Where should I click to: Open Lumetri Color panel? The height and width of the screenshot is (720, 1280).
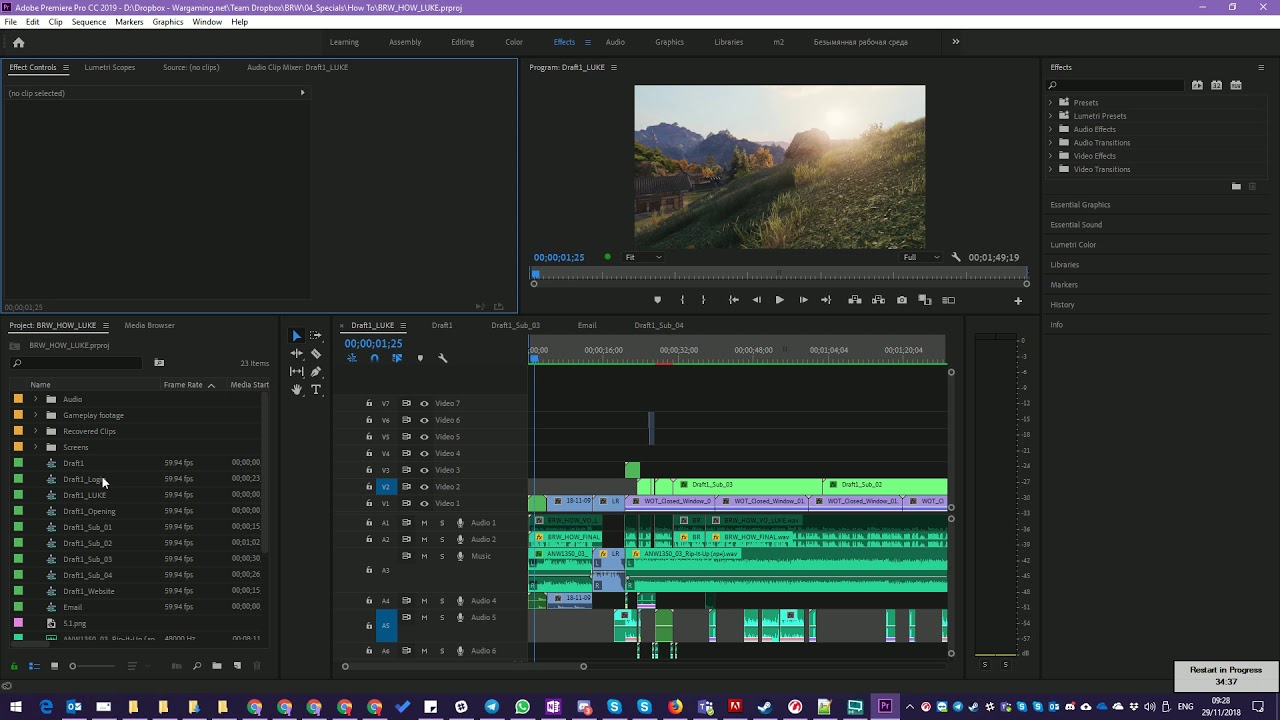(x=1073, y=245)
